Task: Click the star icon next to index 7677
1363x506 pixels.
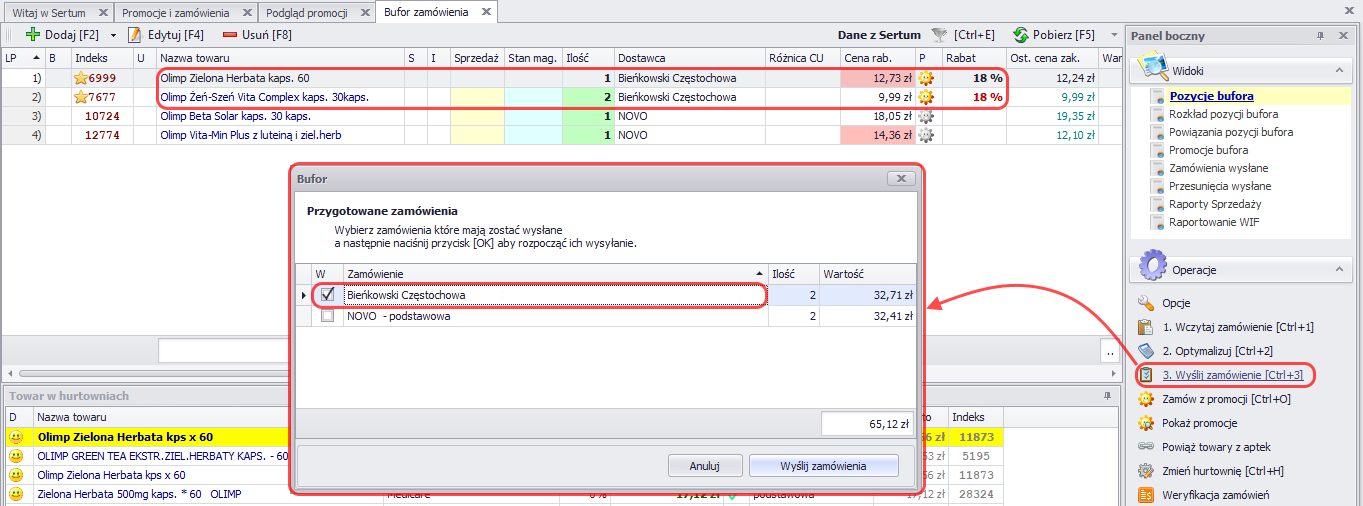Action: point(81,97)
